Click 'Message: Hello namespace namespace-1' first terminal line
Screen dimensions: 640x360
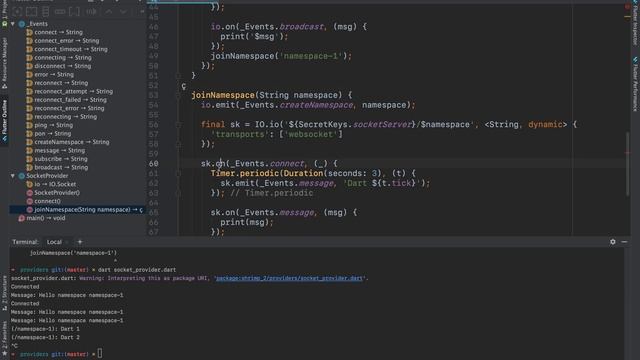pos(67,295)
